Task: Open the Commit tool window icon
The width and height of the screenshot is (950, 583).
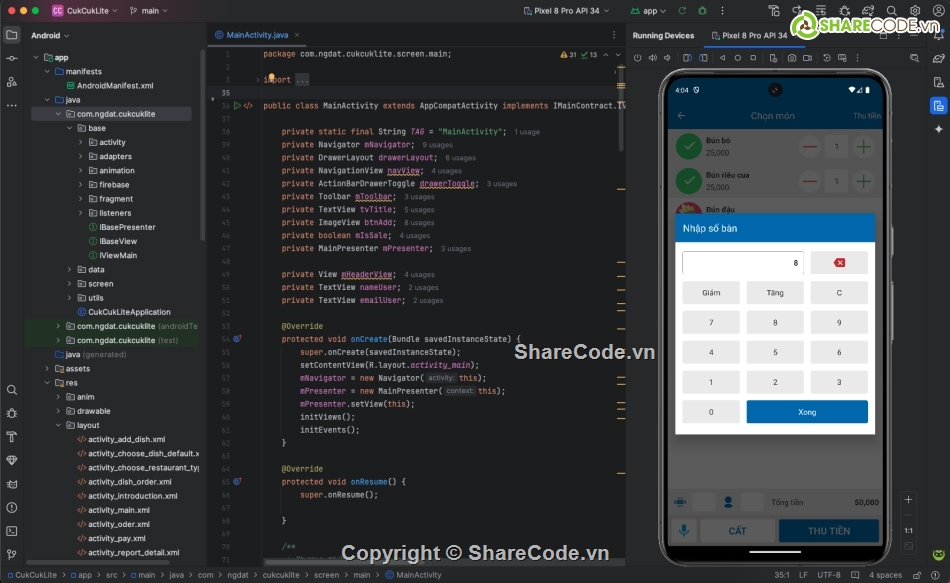Action: click(x=12, y=58)
